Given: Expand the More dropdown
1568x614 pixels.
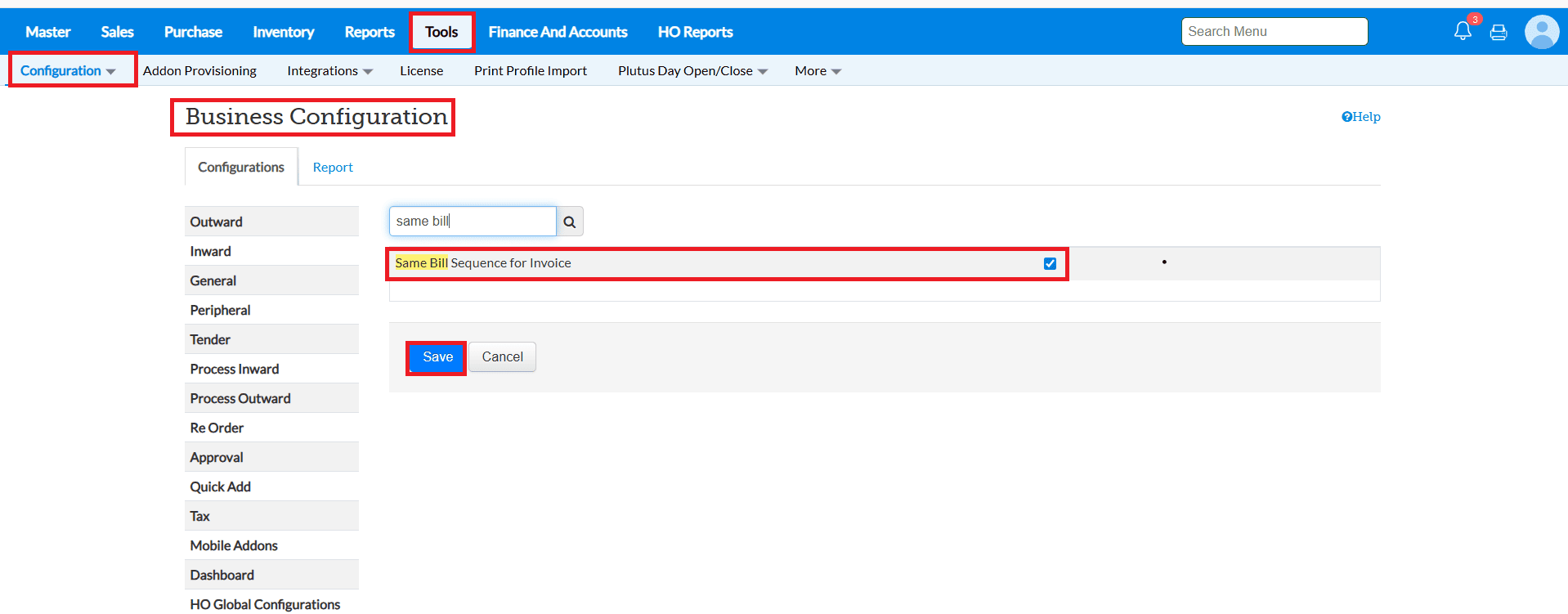Looking at the screenshot, I should 818,71.
